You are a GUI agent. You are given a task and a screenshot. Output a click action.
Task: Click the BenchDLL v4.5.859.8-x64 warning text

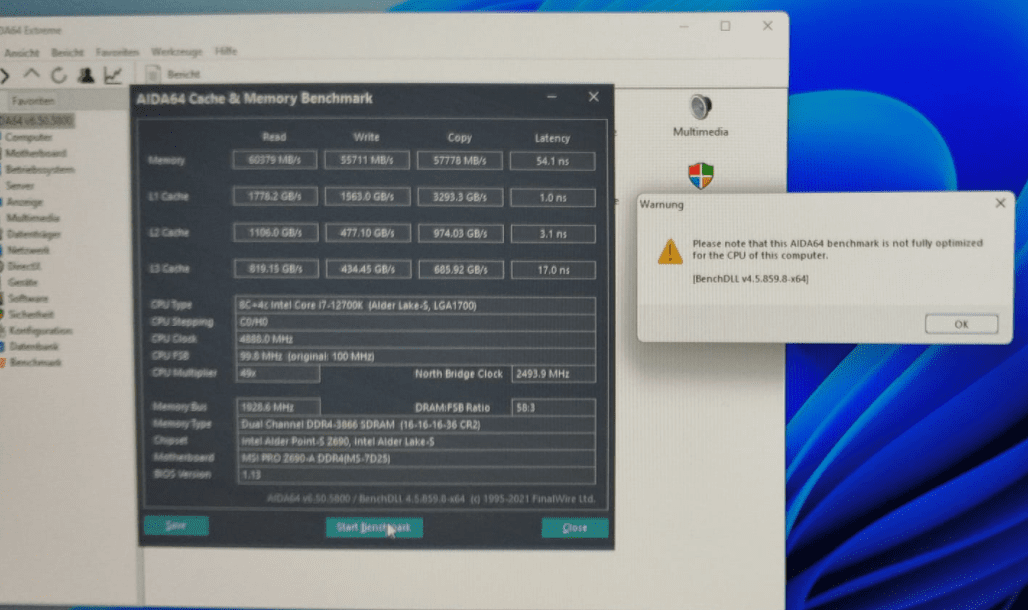click(x=750, y=279)
